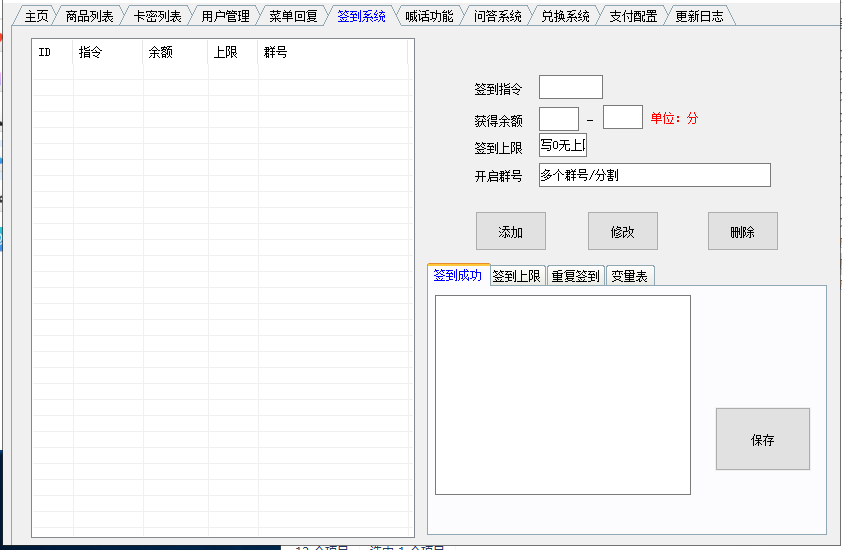Image resolution: width=842 pixels, height=550 pixels.
Task: Click the red 单位: 分 text
Action: tap(674, 118)
